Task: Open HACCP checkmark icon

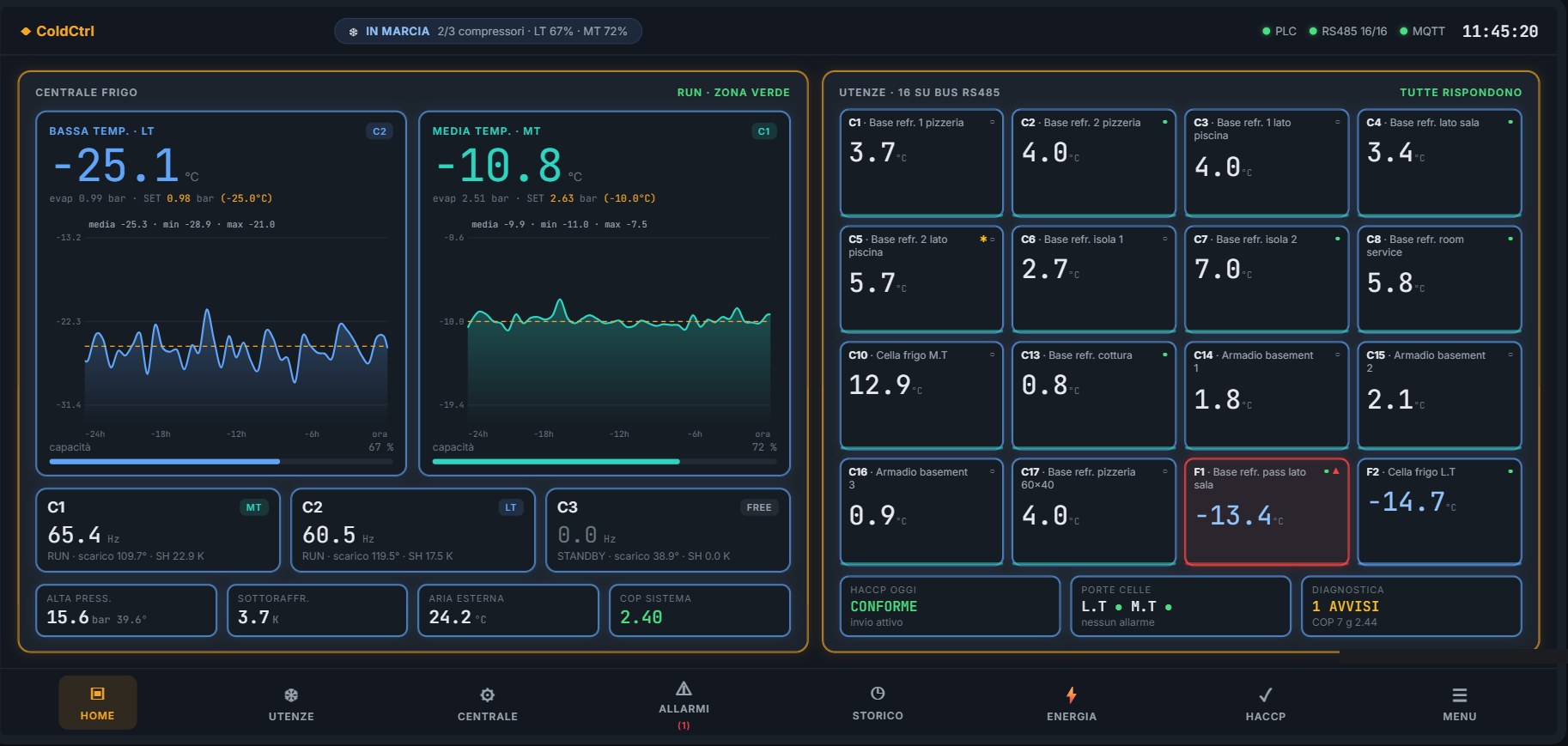Action: pos(1265,694)
